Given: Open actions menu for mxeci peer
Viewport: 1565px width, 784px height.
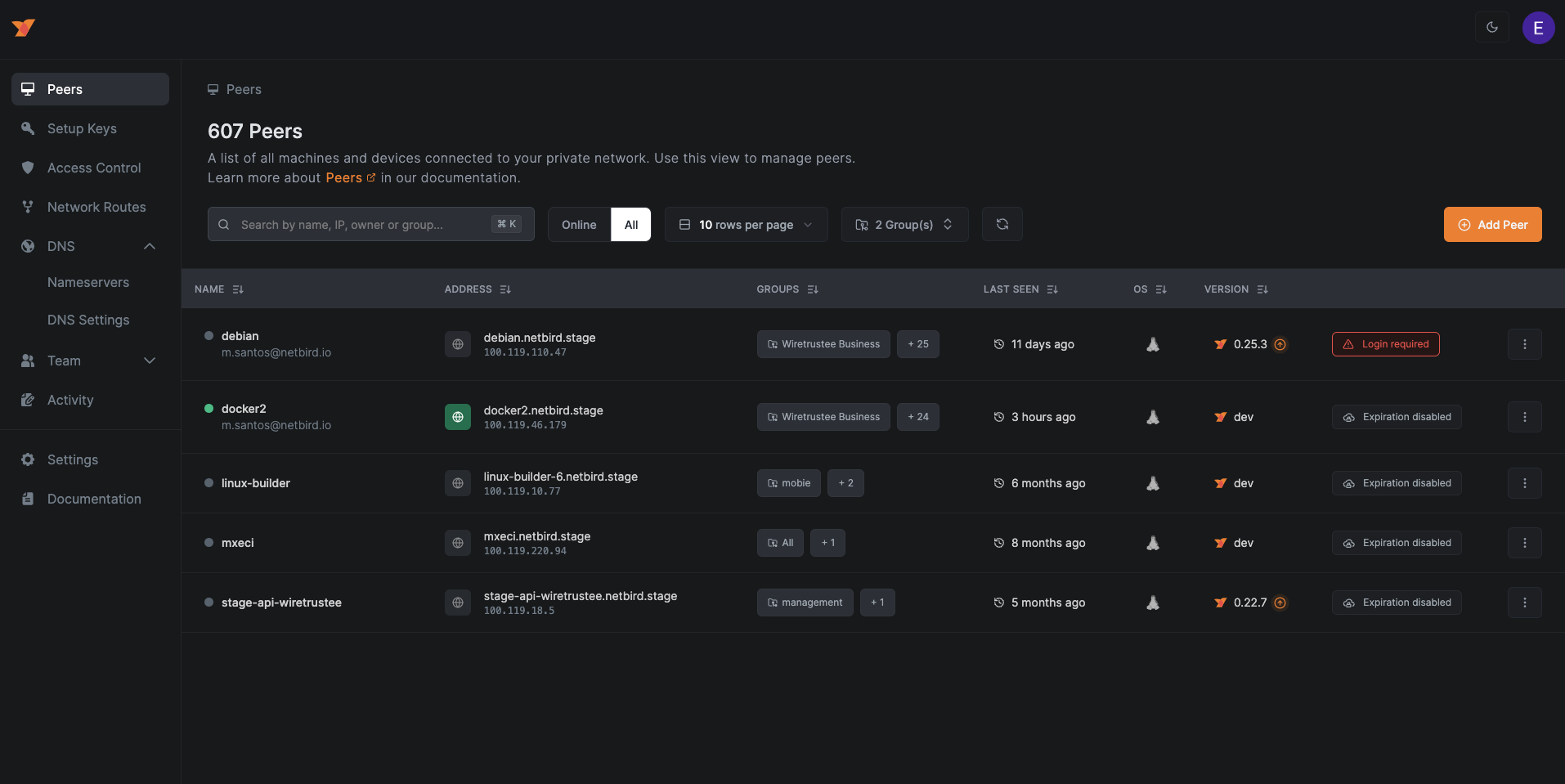Looking at the screenshot, I should click(x=1525, y=543).
